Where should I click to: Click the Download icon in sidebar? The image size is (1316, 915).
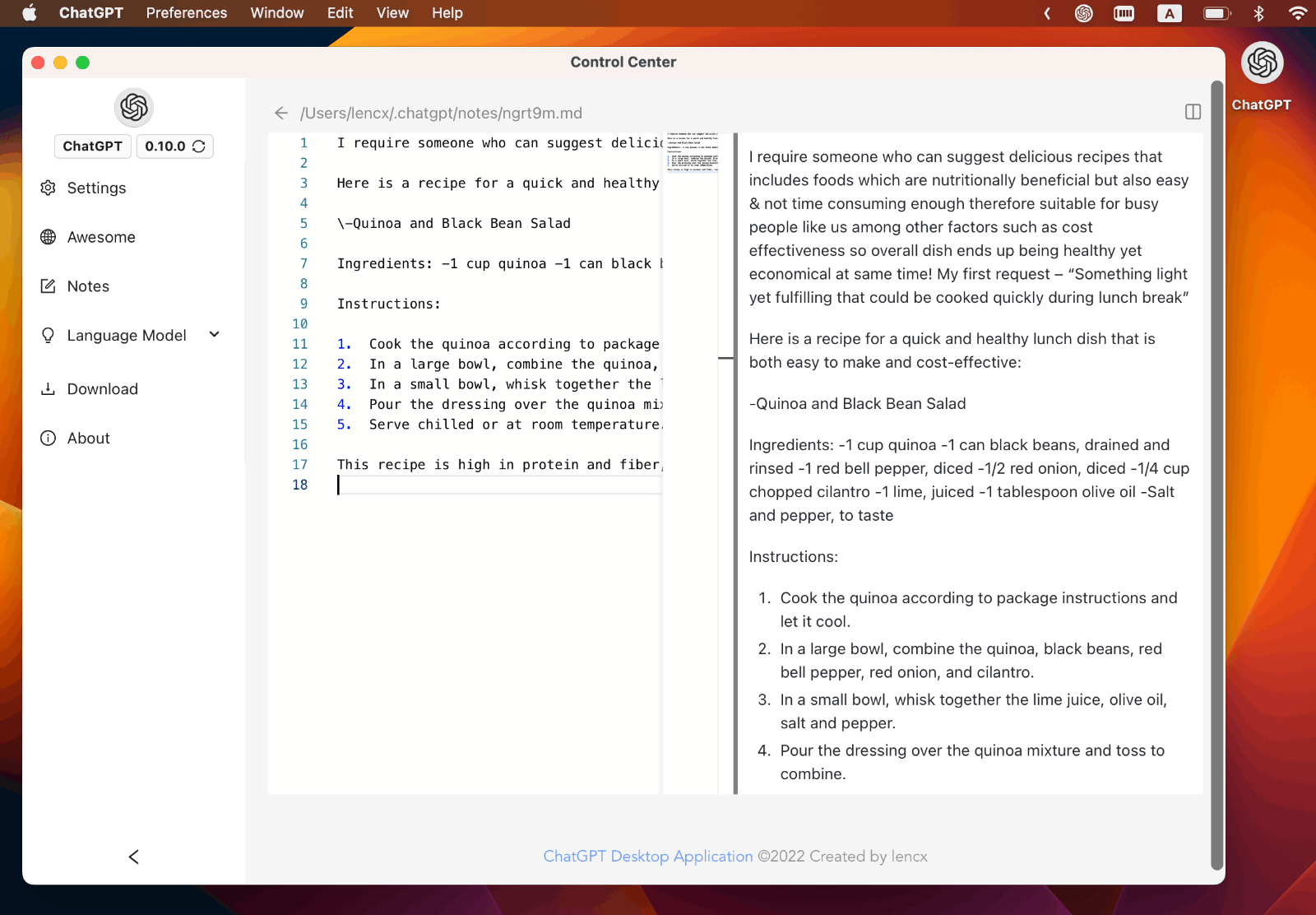pyautogui.click(x=49, y=389)
